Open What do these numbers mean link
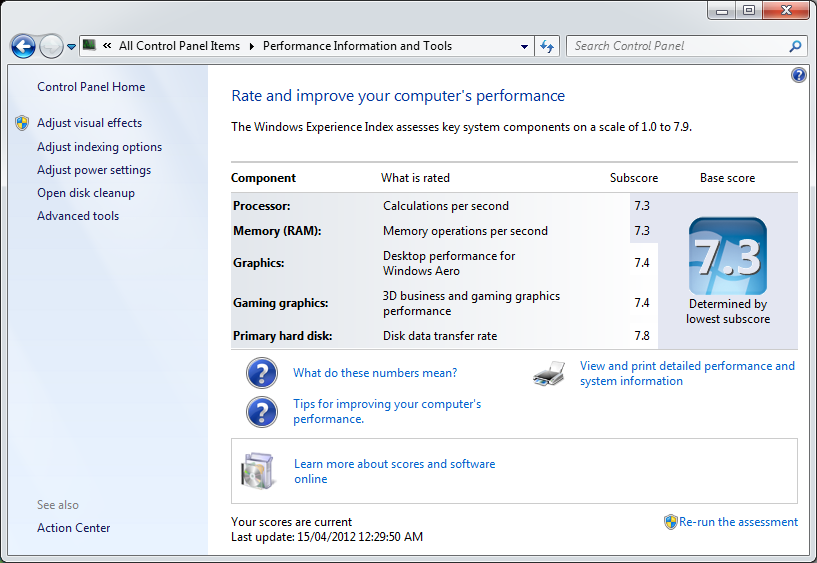 (x=375, y=373)
